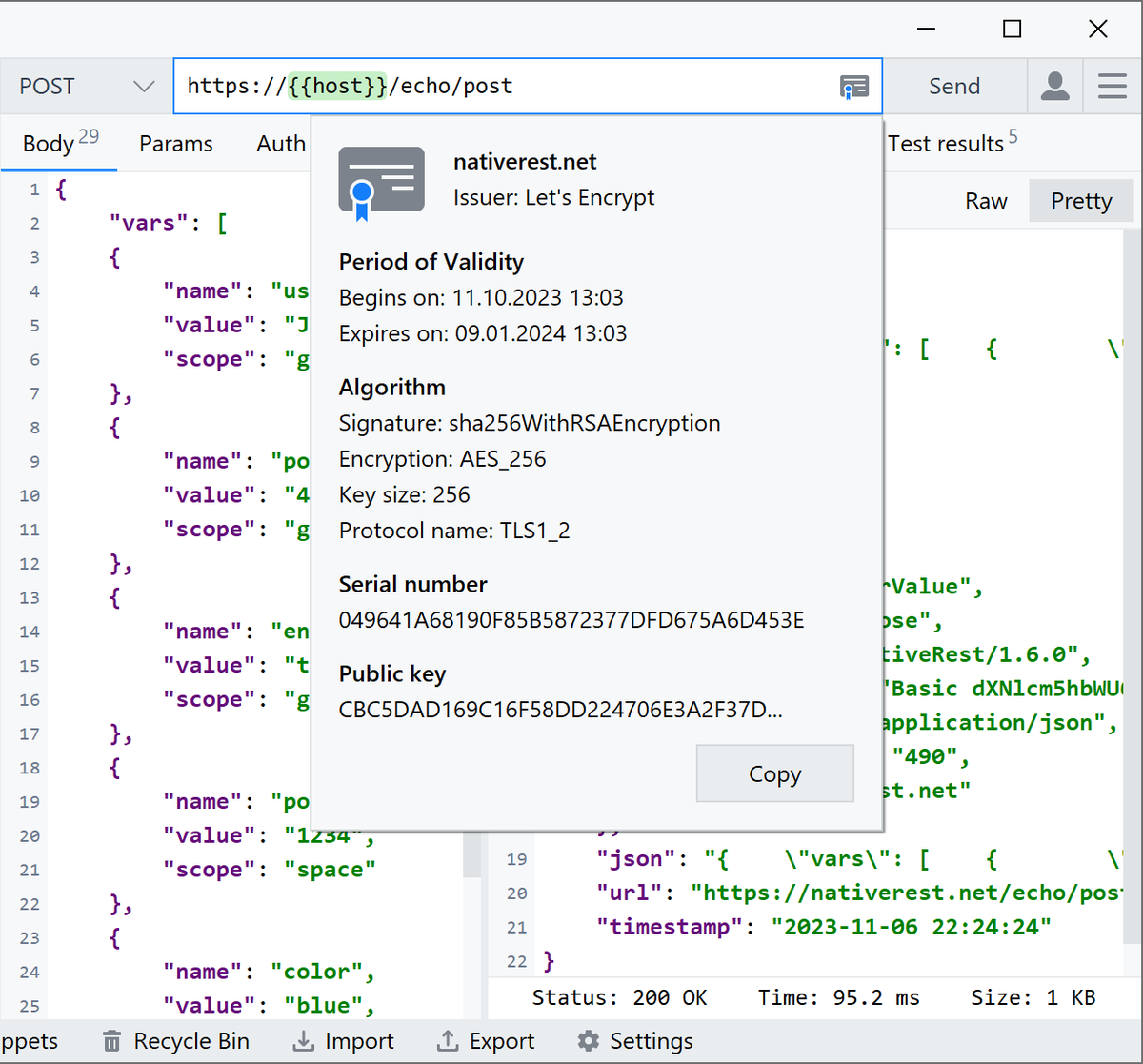This screenshot has height=1064, width=1143.
Task: Click the Export button
Action: pyautogui.click(x=486, y=1041)
